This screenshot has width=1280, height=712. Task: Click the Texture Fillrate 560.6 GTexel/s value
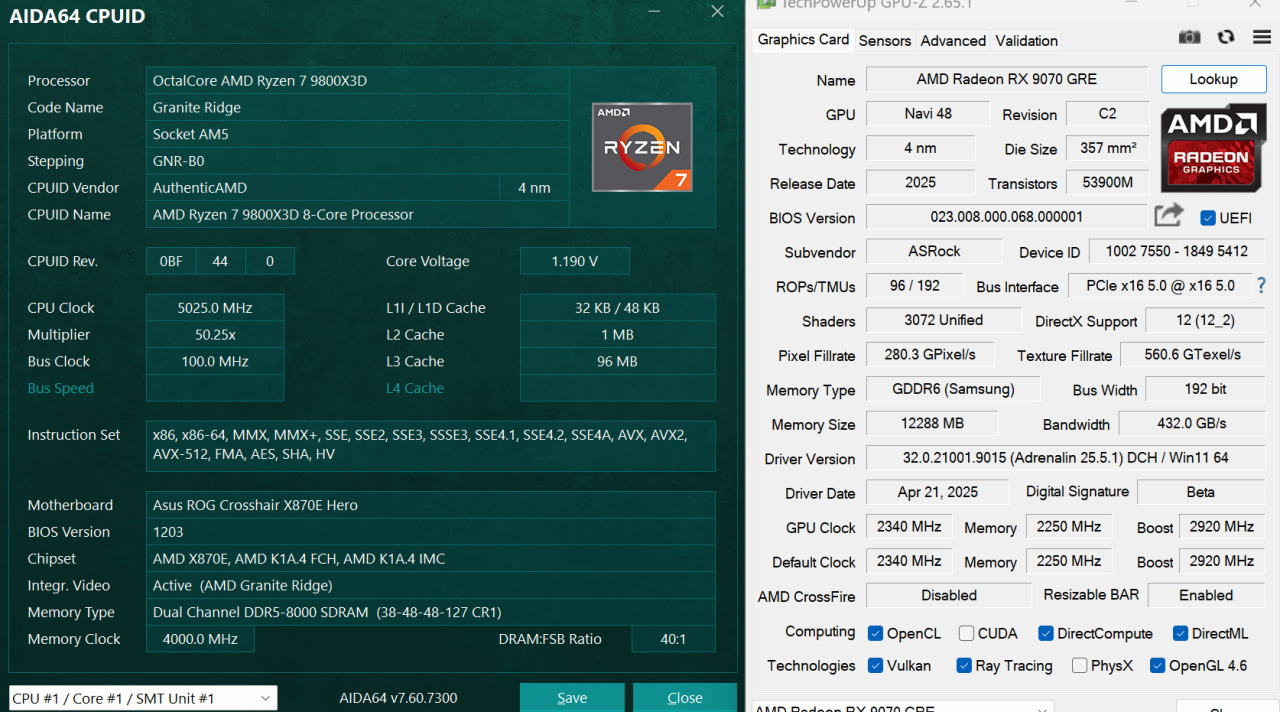(1191, 354)
